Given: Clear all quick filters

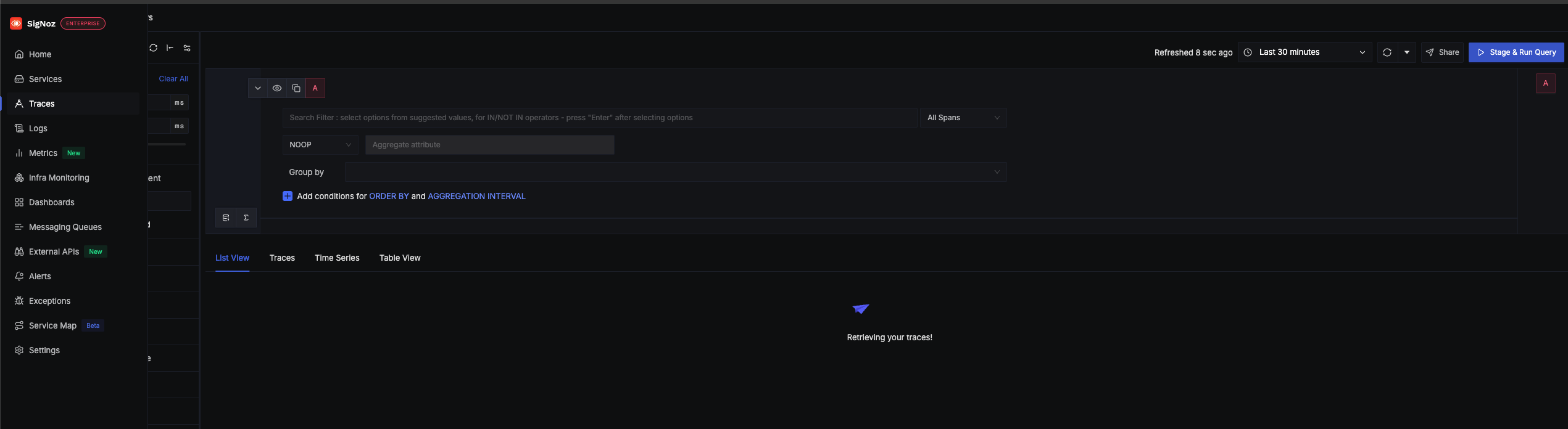Looking at the screenshot, I should [173, 79].
